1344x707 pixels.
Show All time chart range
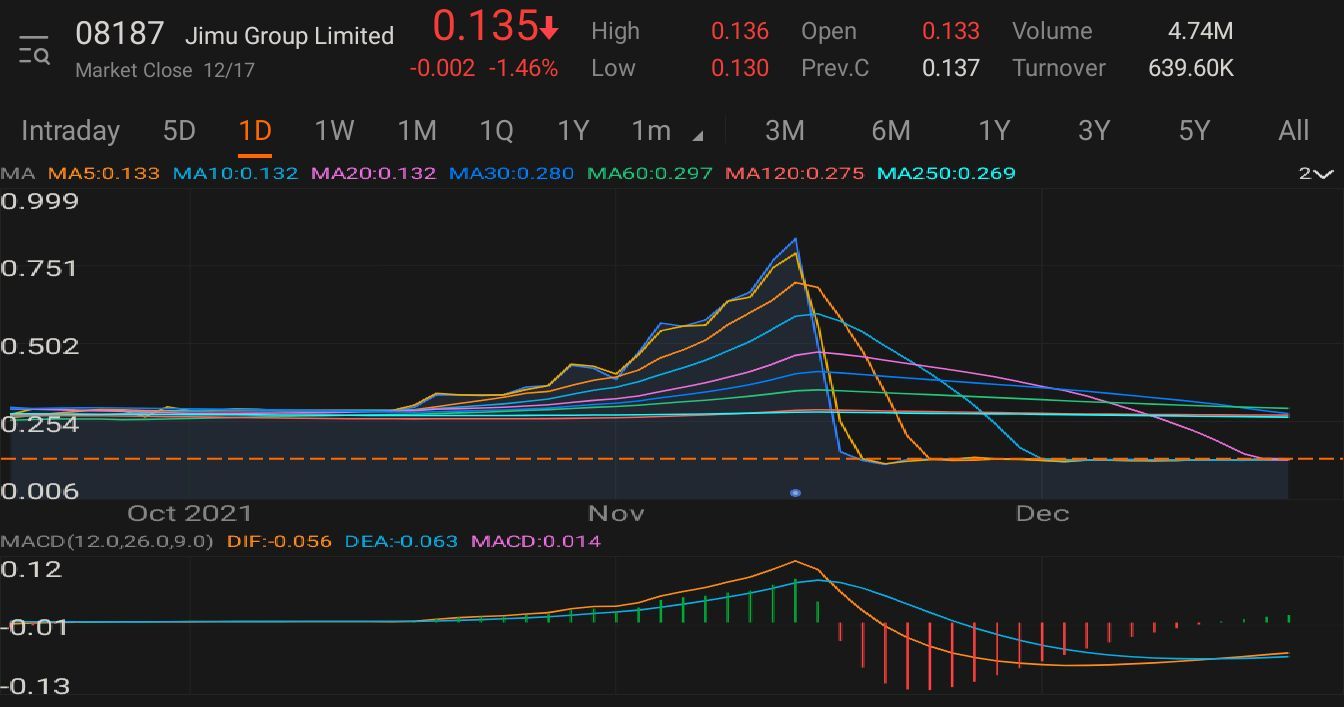tap(1293, 131)
